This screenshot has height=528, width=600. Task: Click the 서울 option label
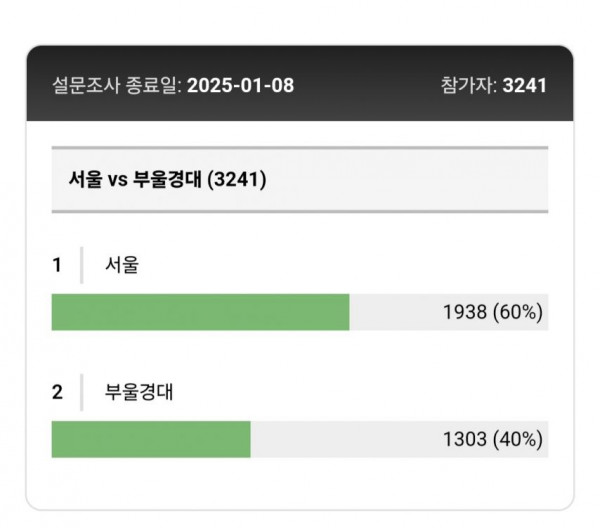(x=122, y=265)
